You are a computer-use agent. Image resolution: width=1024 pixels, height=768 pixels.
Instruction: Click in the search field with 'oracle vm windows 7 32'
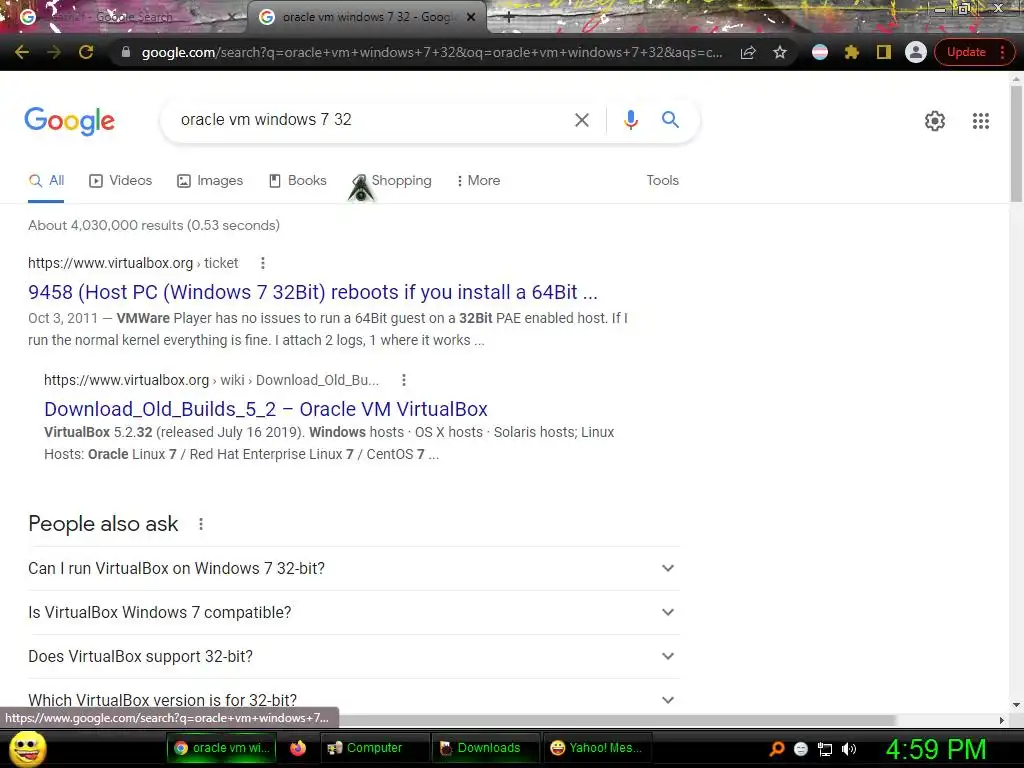click(x=366, y=120)
